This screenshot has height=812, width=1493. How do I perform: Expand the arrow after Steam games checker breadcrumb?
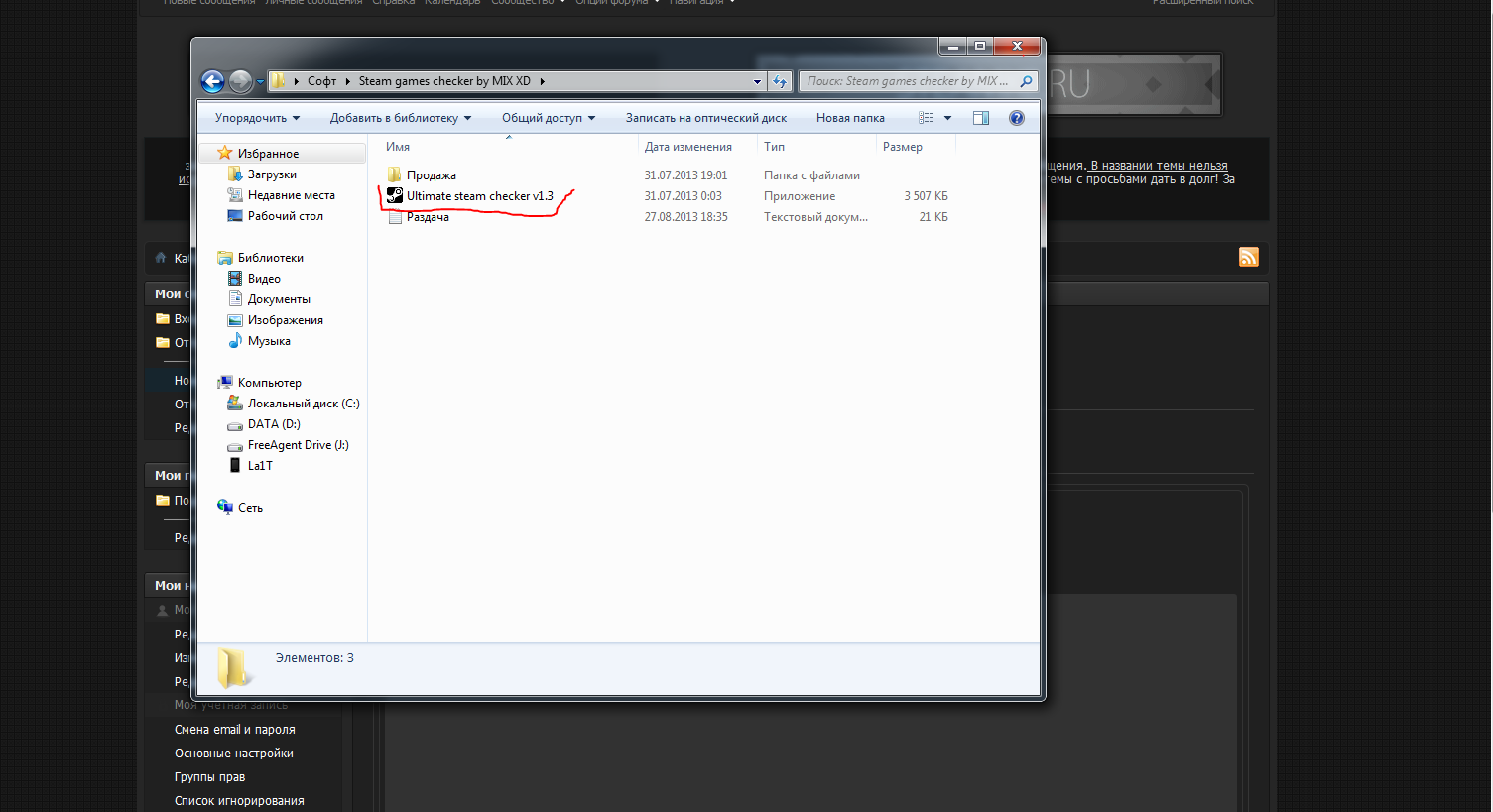point(542,81)
